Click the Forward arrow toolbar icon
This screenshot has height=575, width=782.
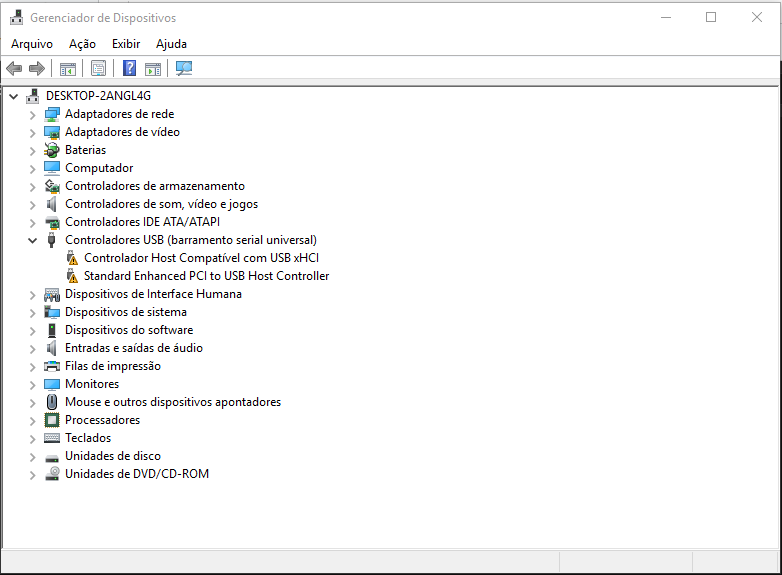(x=37, y=68)
